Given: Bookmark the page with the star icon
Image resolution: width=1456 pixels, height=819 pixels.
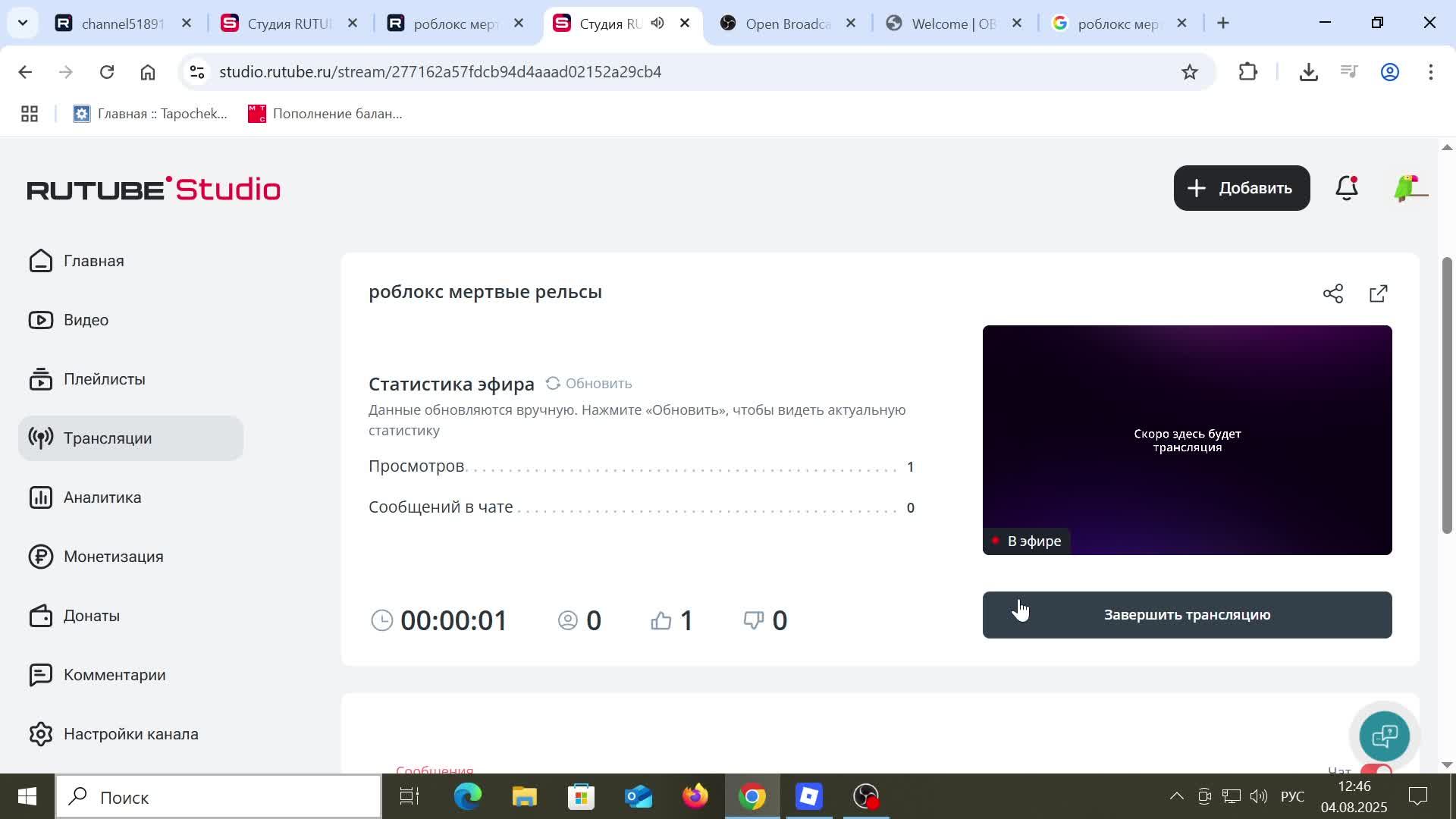Looking at the screenshot, I should 1189,71.
